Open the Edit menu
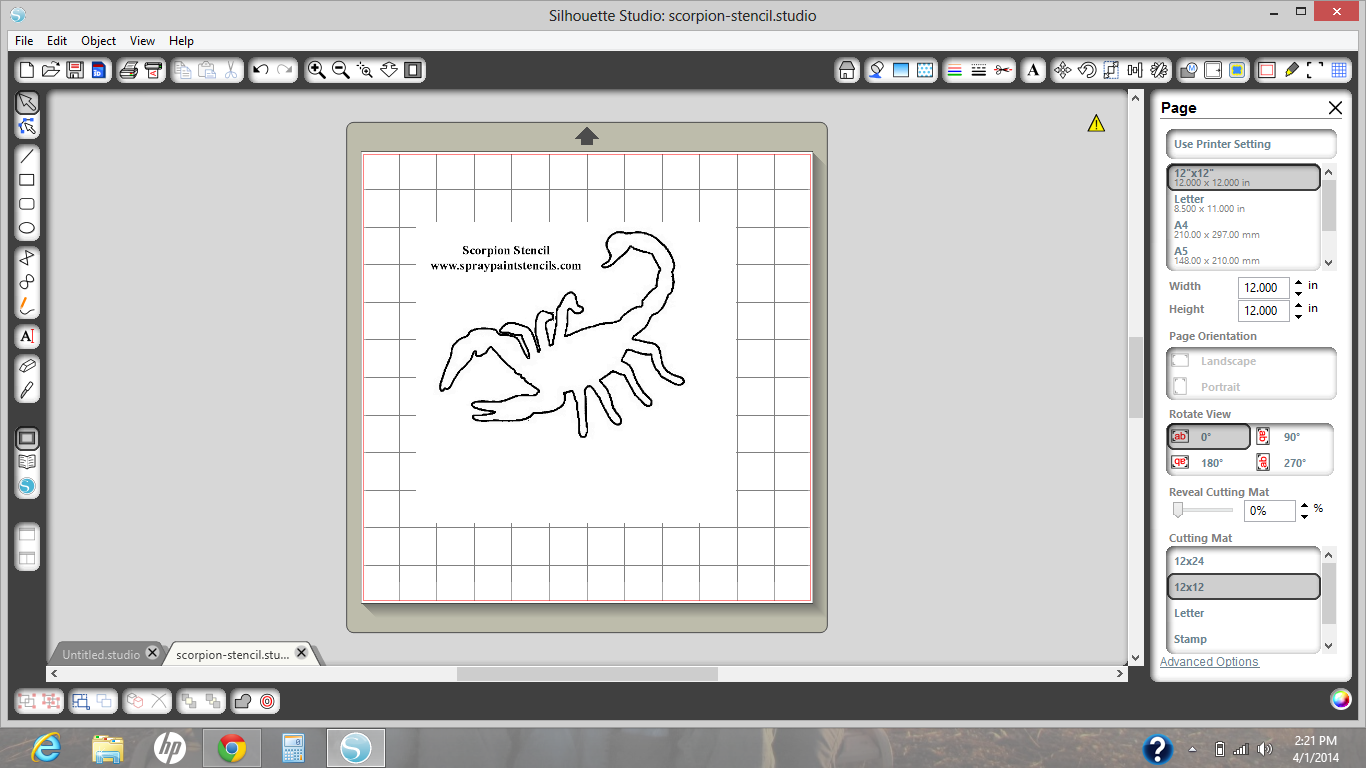The image size is (1366, 768). click(57, 41)
